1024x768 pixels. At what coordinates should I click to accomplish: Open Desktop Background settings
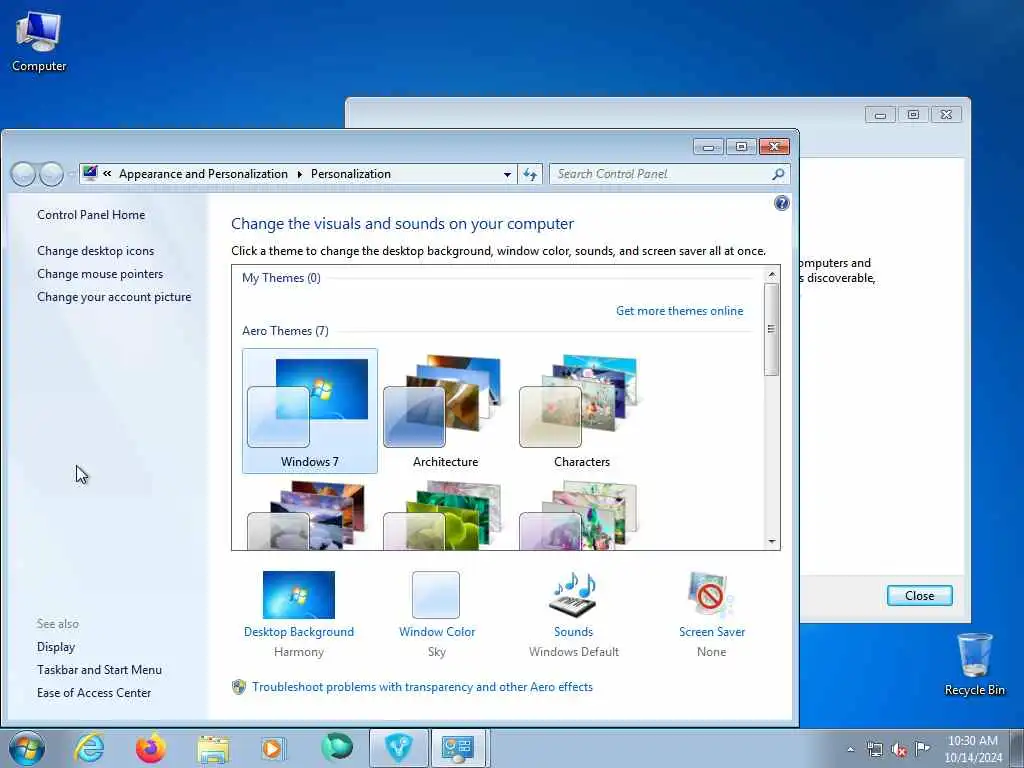click(x=298, y=595)
